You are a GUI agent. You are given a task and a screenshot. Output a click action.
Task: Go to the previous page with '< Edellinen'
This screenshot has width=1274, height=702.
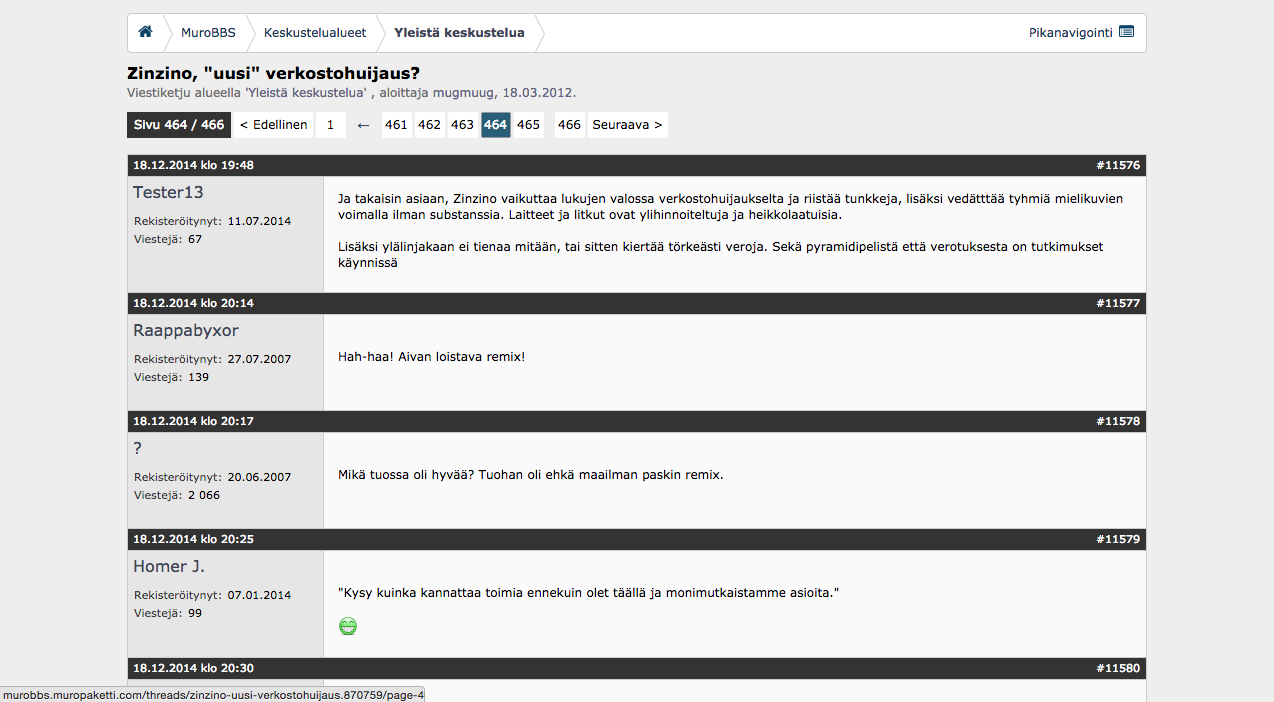(x=273, y=124)
